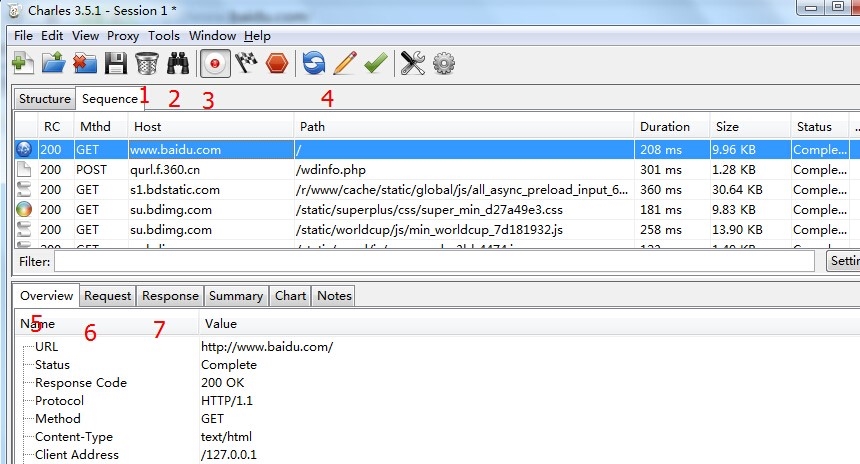The height and width of the screenshot is (464, 860).
Task: Open the Response tab
Action: (170, 296)
